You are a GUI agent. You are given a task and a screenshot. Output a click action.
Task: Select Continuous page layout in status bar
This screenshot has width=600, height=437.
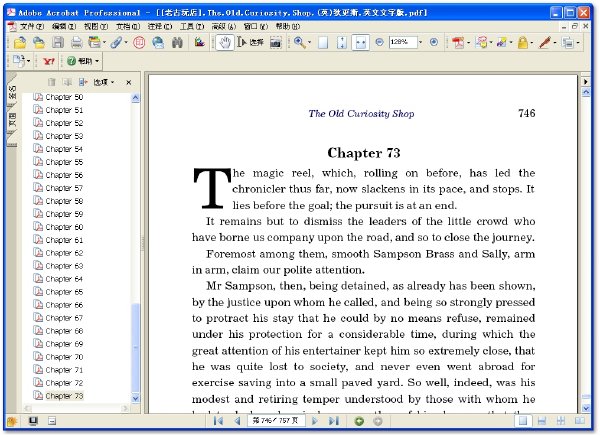(541, 421)
